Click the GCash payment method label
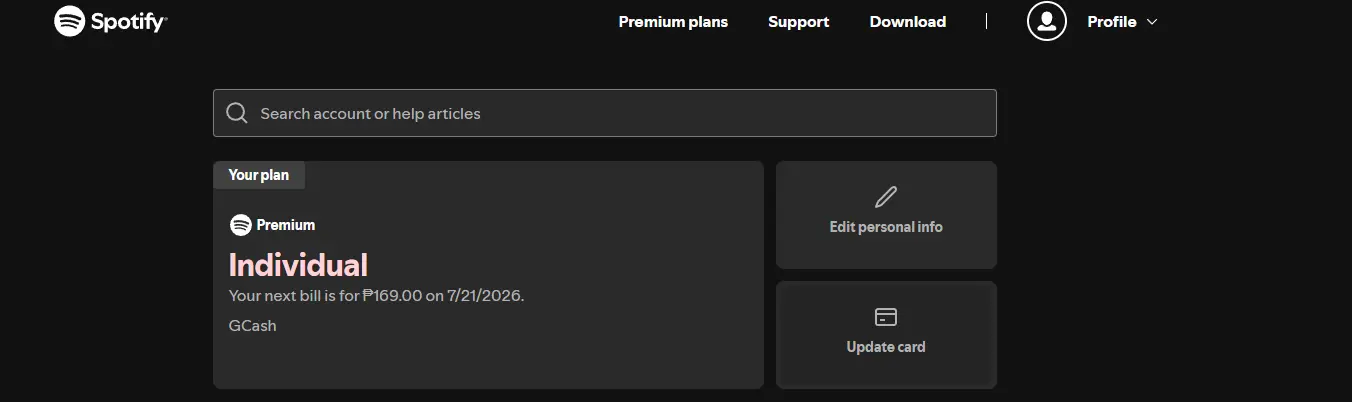The width and height of the screenshot is (1352, 402). click(252, 325)
